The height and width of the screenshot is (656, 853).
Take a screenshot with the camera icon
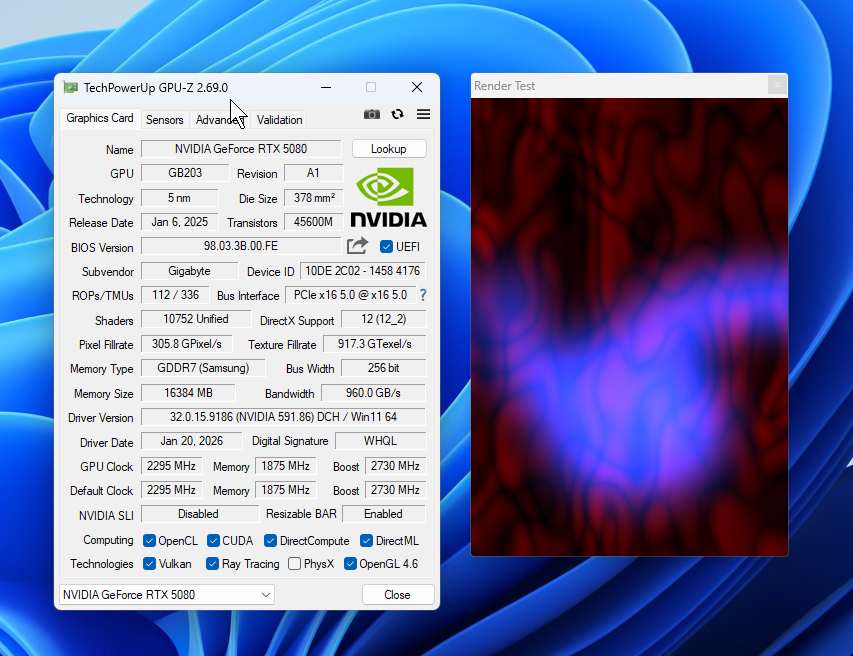click(x=372, y=114)
